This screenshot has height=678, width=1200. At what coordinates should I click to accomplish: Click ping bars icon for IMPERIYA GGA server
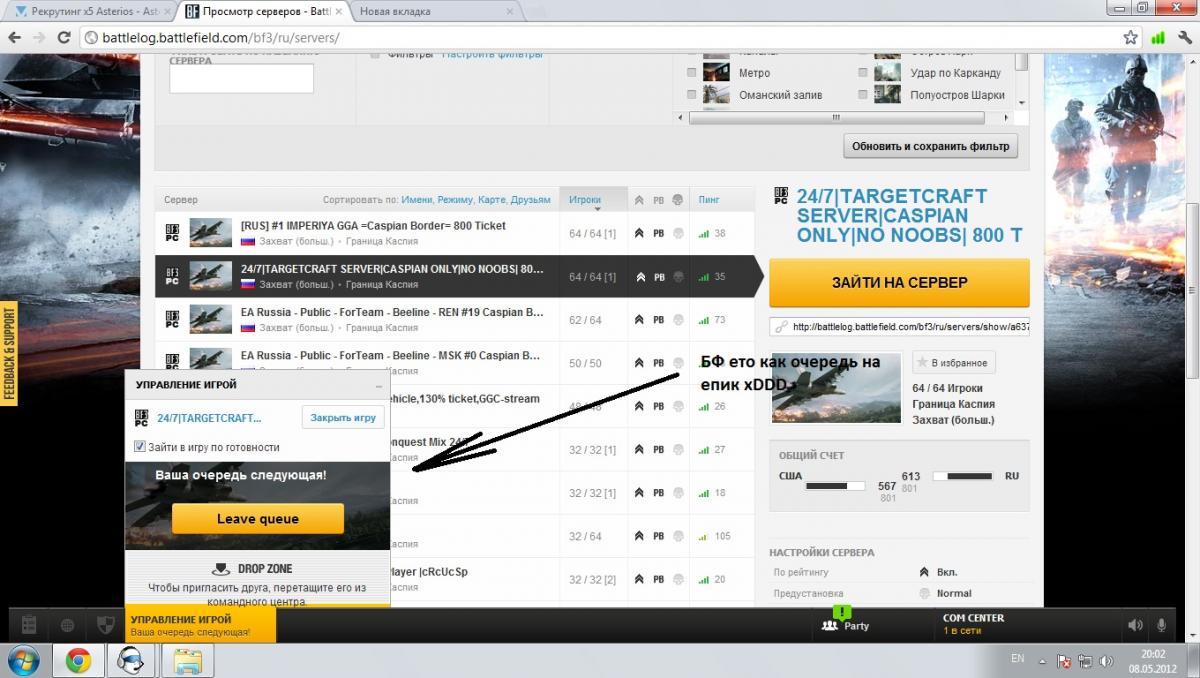[x=703, y=234]
